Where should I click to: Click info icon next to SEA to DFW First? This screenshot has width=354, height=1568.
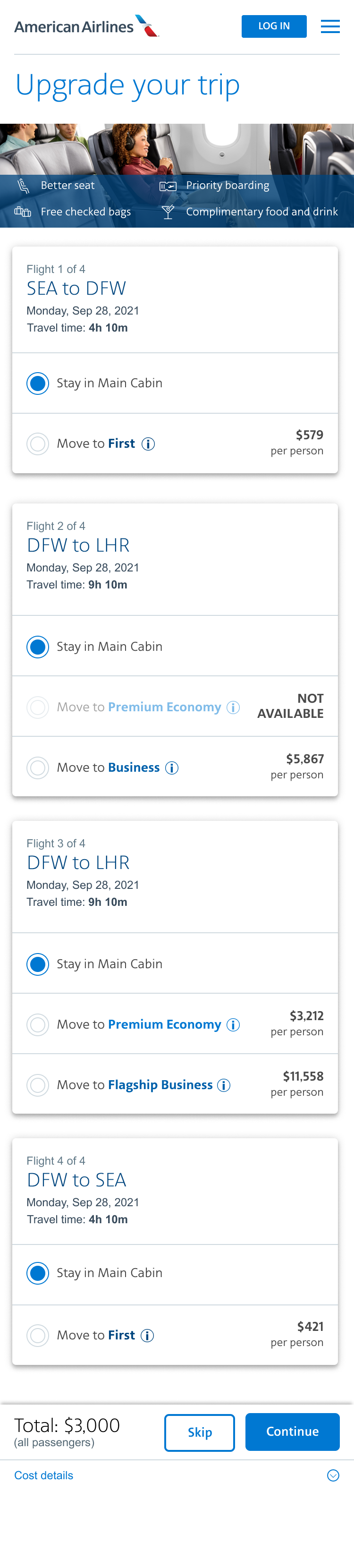[x=148, y=444]
